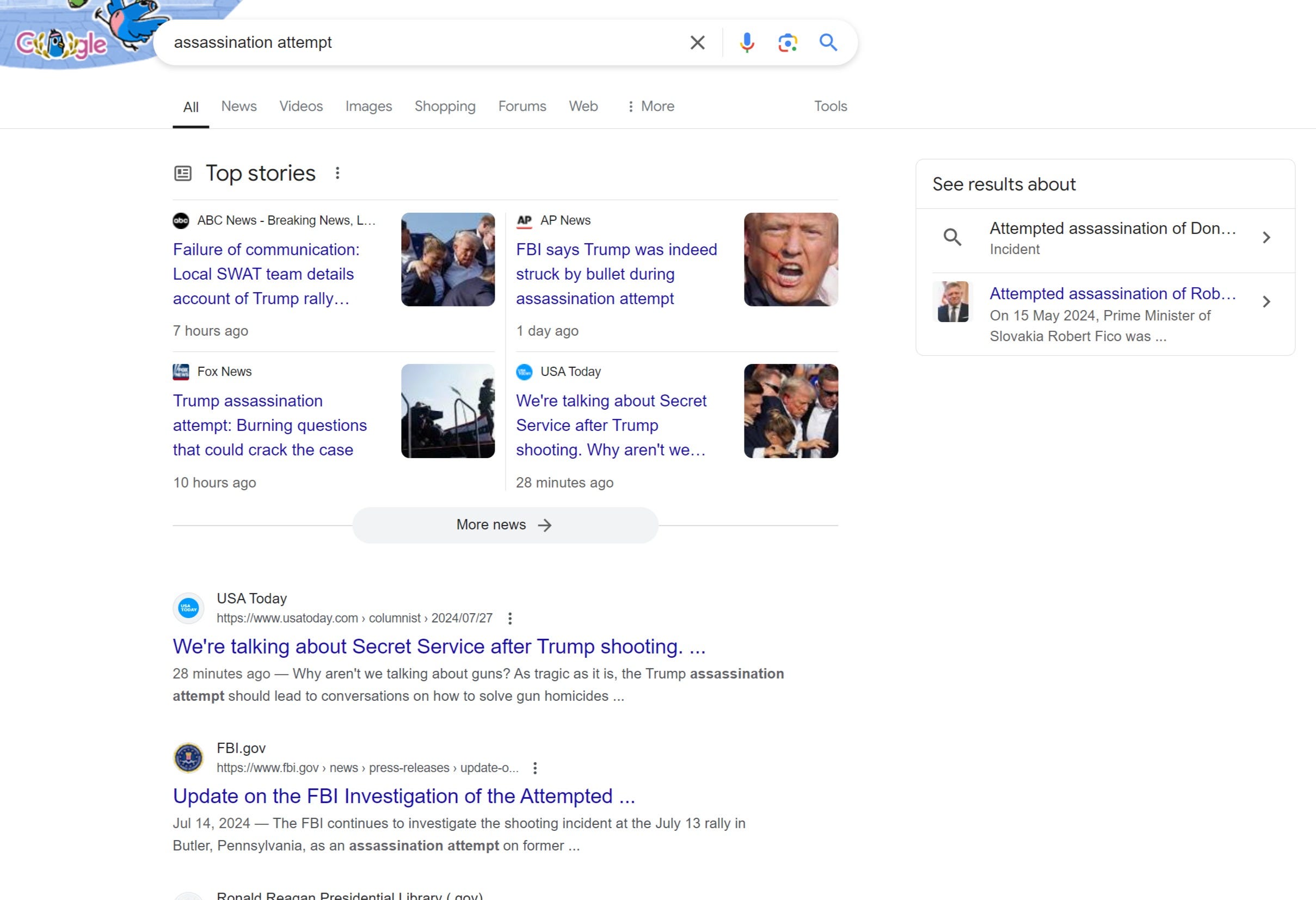The image size is (1316, 900).
Task: Expand Attempted assassination of Don… chevron
Action: [1266, 238]
